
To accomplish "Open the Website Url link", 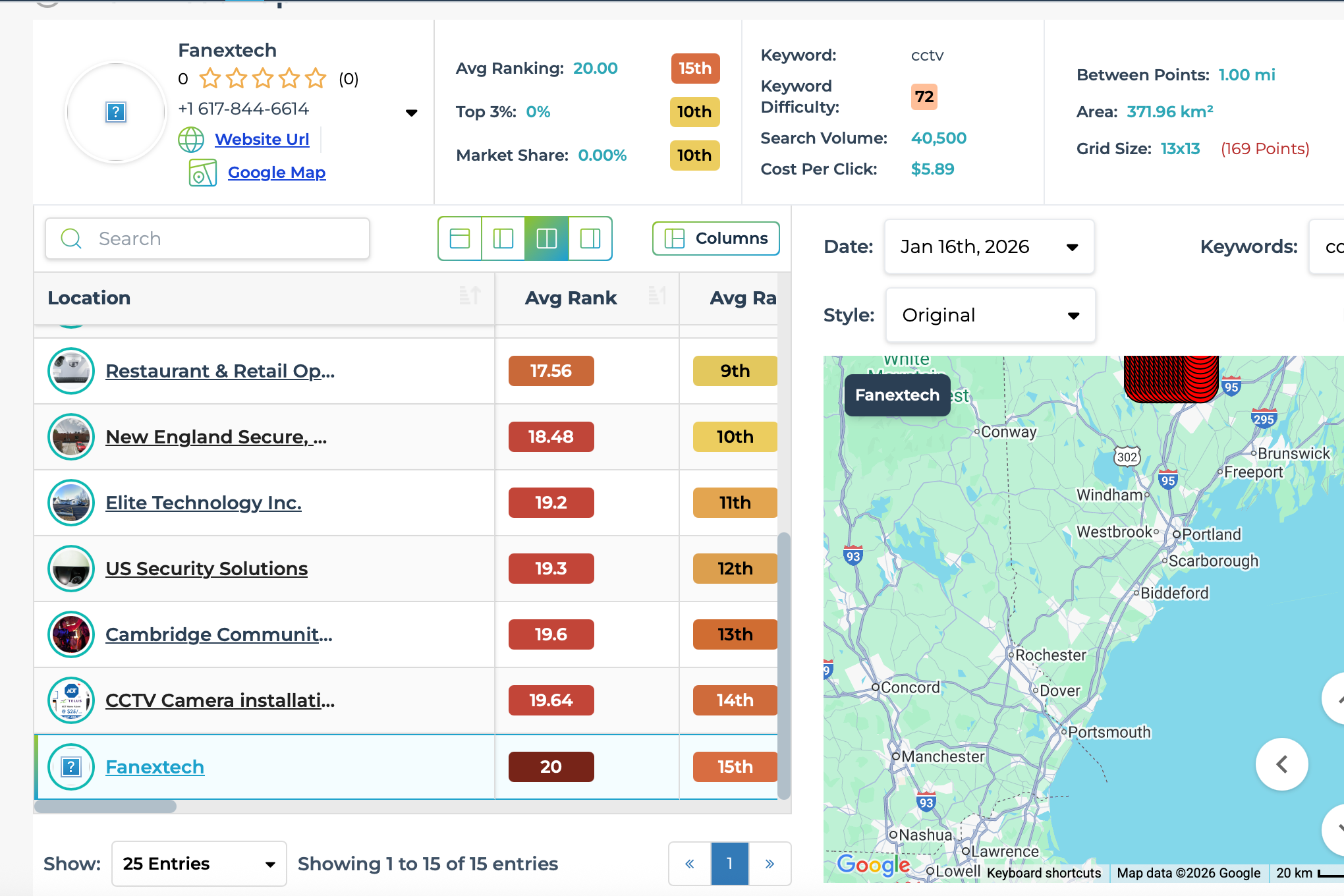I will pos(262,140).
